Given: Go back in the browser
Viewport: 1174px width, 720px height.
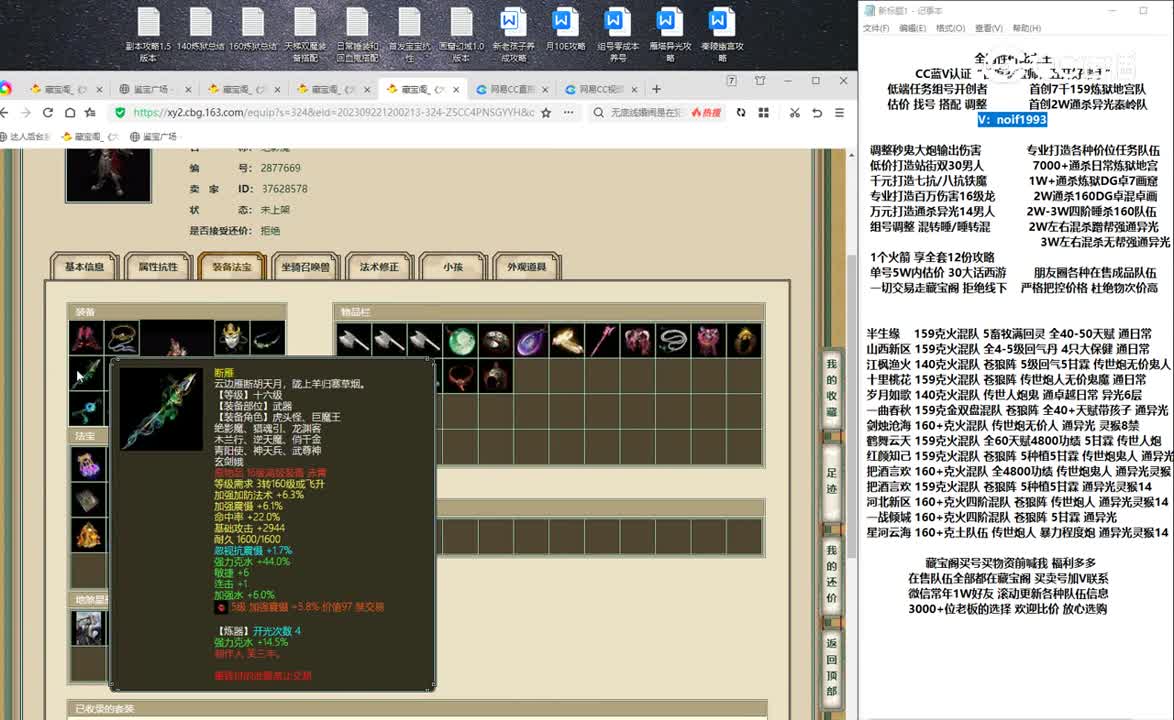Looking at the screenshot, I should pos(4,112).
